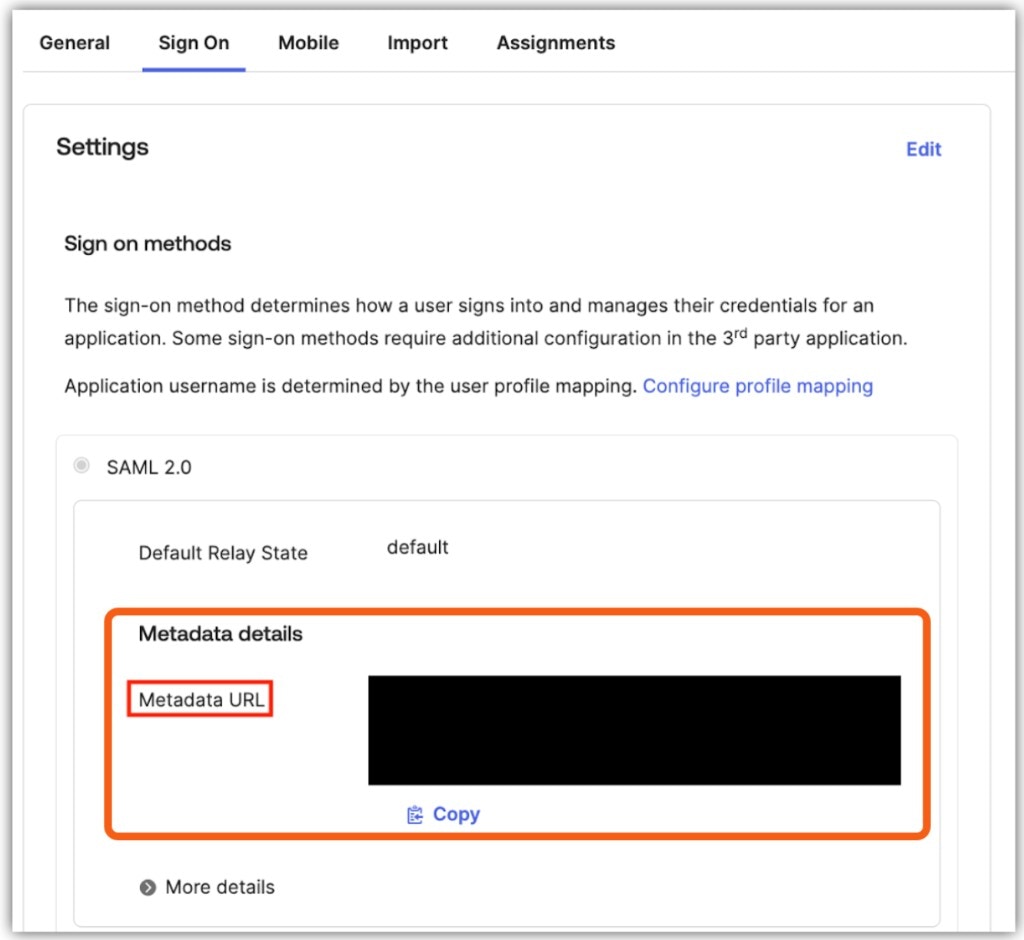Click the chevron icon next to More details
Image resolution: width=1024 pixels, height=940 pixels.
point(148,887)
